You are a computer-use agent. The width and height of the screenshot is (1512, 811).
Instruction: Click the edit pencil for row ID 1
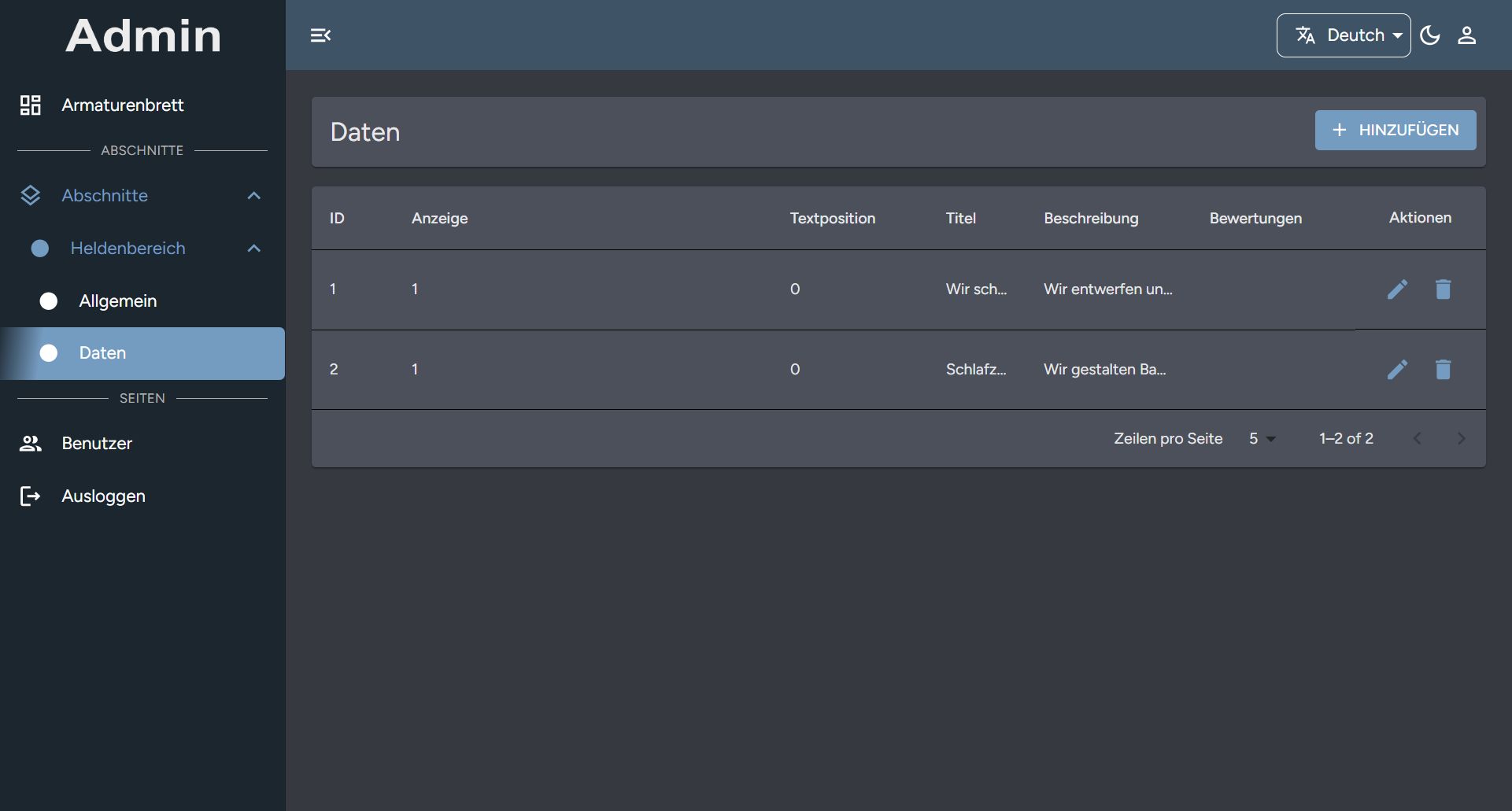[x=1397, y=289]
